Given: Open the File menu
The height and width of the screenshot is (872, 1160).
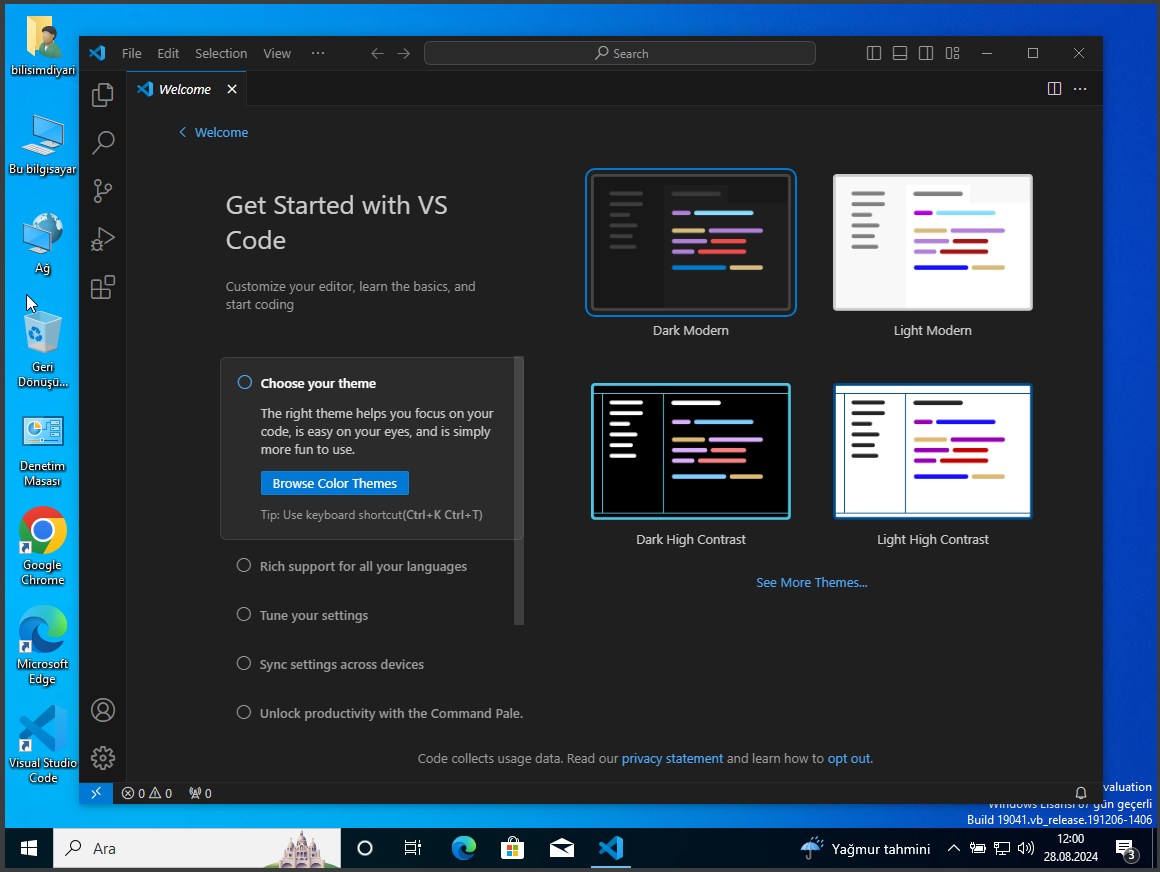Looking at the screenshot, I should pyautogui.click(x=132, y=53).
